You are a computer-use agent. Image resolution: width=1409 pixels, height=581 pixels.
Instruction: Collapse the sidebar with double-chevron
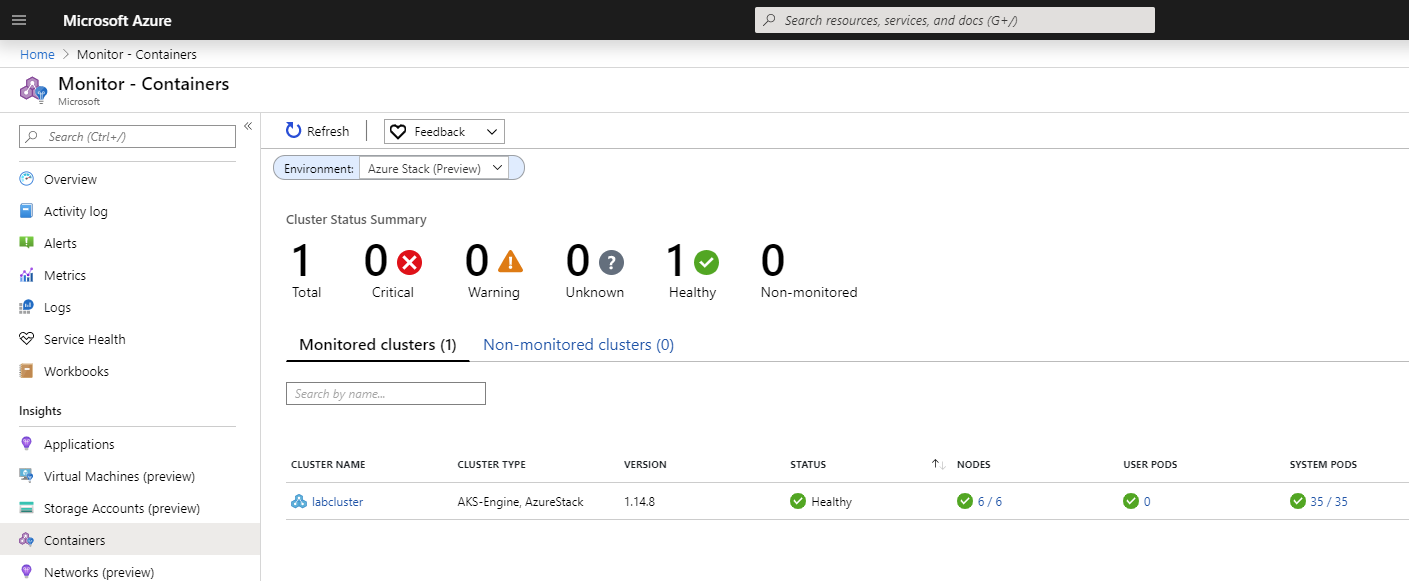tap(248, 126)
